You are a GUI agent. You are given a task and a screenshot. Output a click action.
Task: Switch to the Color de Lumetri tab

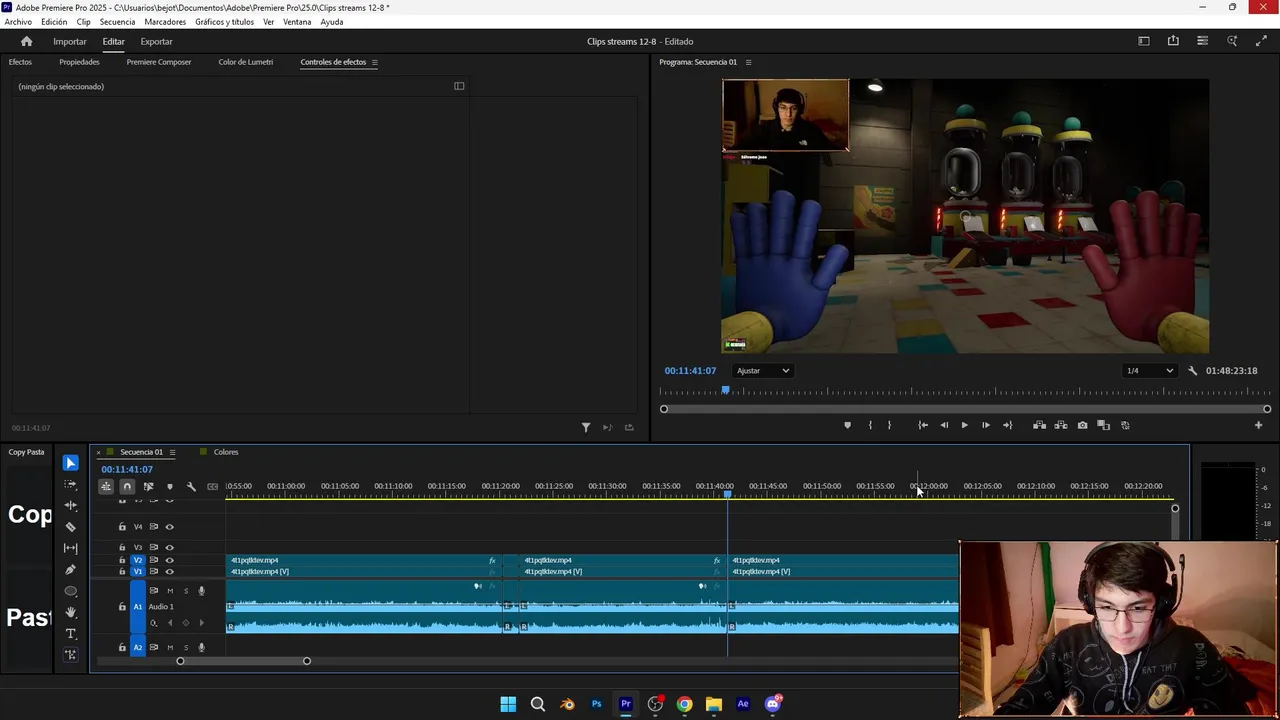tap(246, 62)
